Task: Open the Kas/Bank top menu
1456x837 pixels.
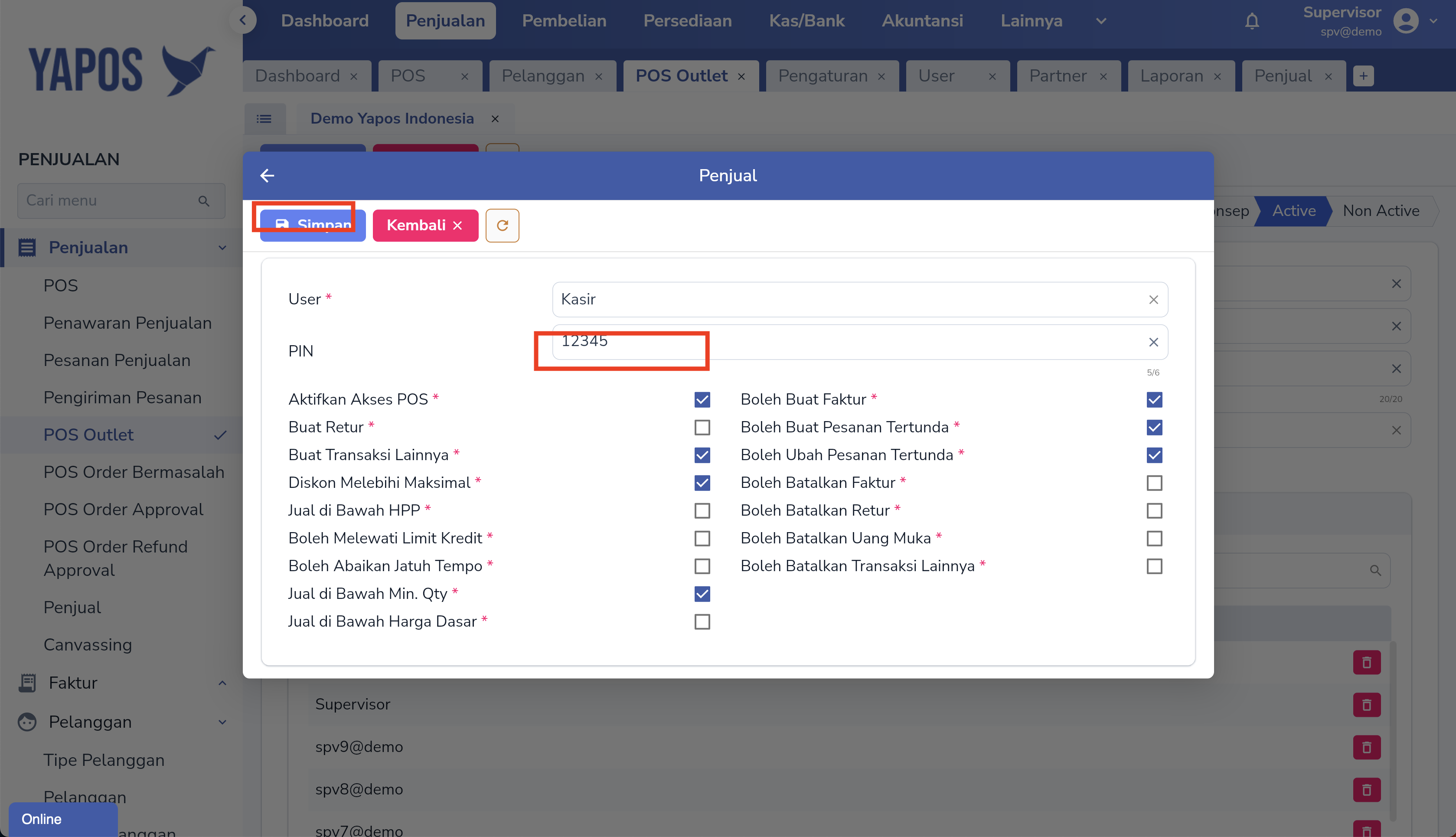Action: tap(807, 21)
